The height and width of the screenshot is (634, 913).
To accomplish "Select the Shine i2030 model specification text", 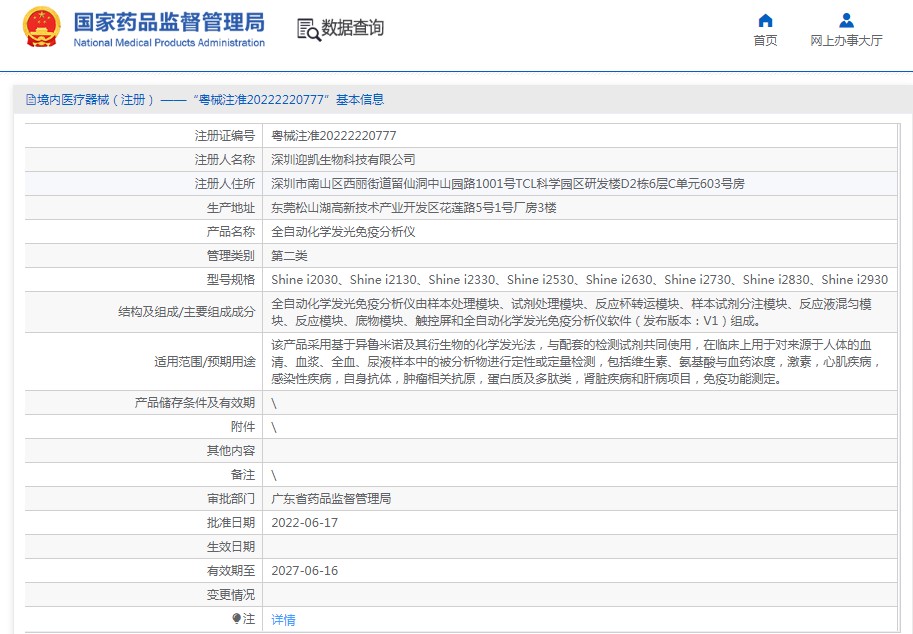I will pyautogui.click(x=579, y=279).
